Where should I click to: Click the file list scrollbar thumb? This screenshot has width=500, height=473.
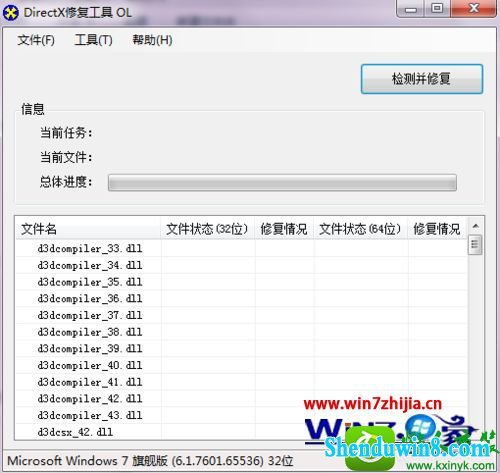(x=475, y=245)
